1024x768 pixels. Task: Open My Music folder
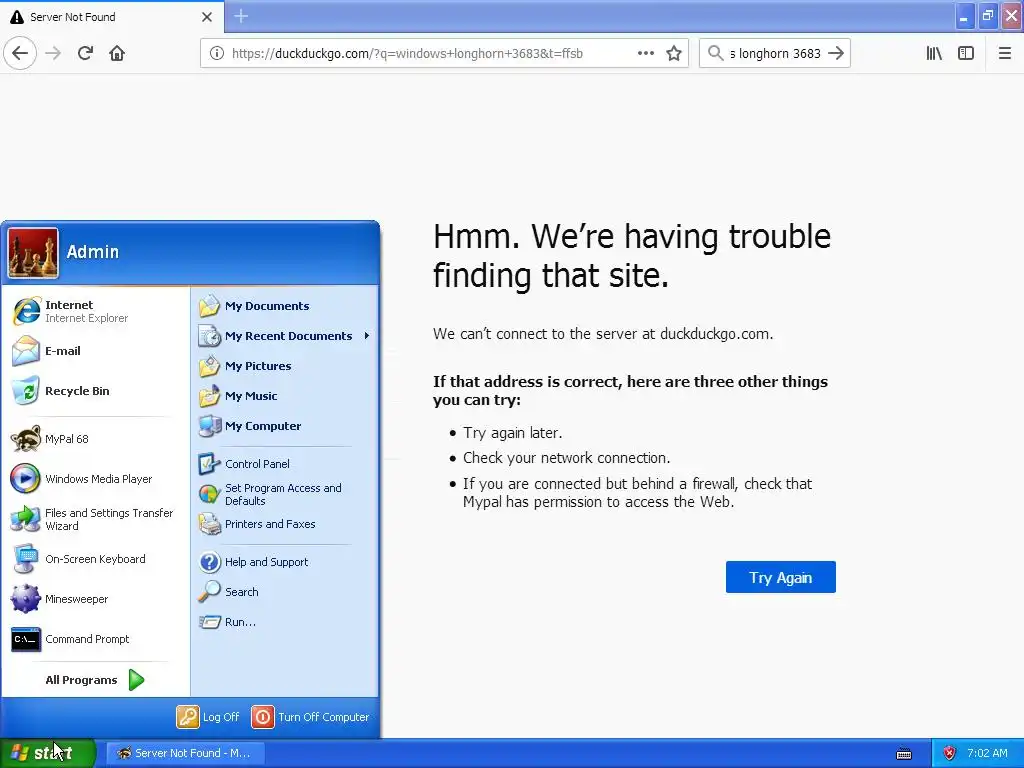tap(285, 396)
